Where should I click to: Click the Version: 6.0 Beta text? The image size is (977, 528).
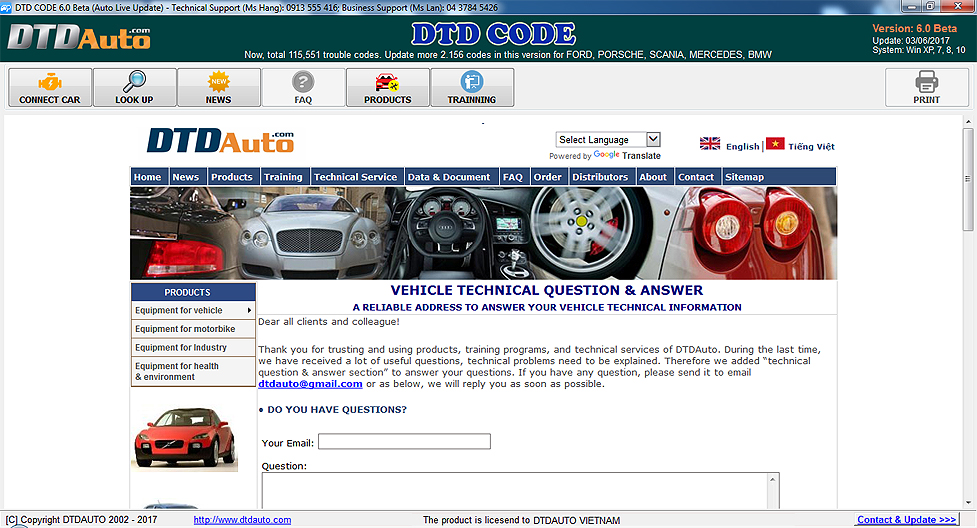(915, 29)
